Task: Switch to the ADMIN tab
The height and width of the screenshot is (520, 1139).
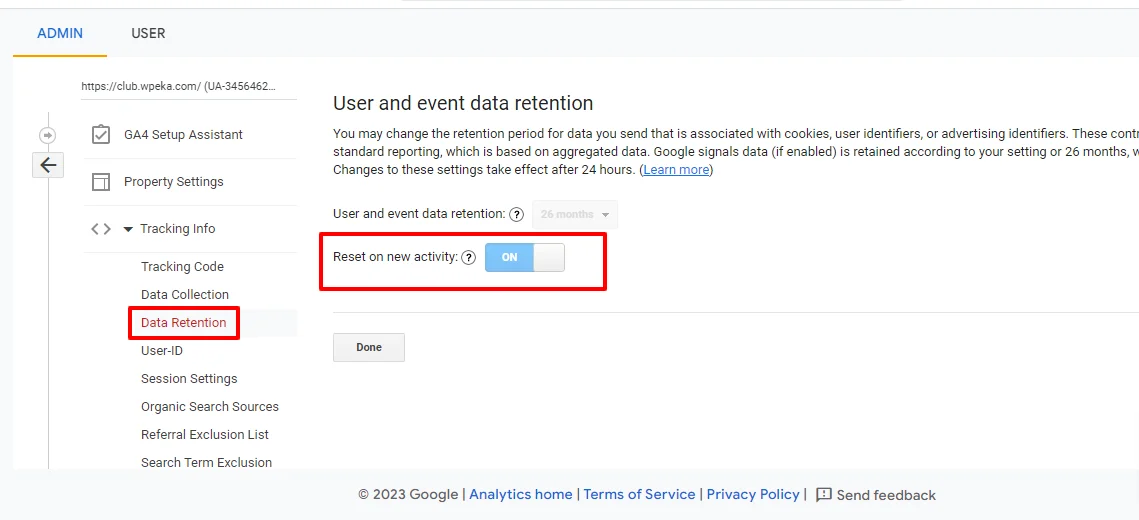Action: tap(60, 33)
